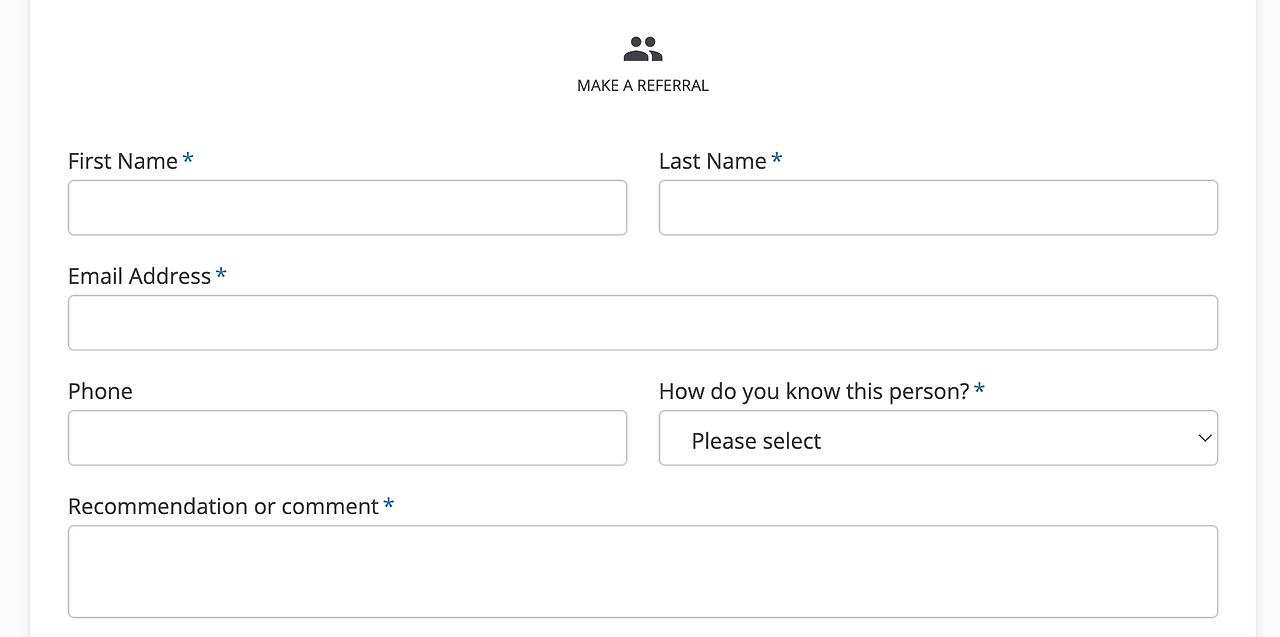
Task: Click the Email Address label text
Action: coord(140,276)
